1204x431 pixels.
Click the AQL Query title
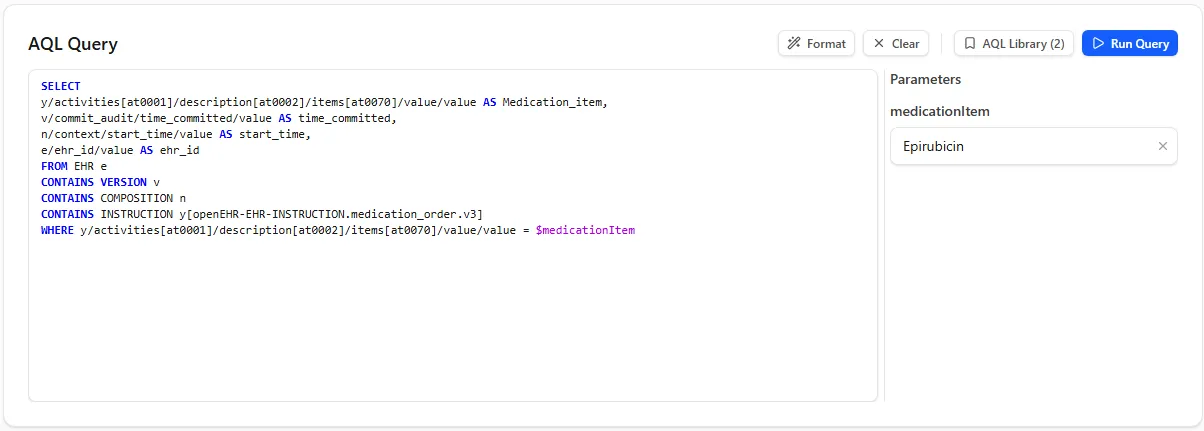73,44
